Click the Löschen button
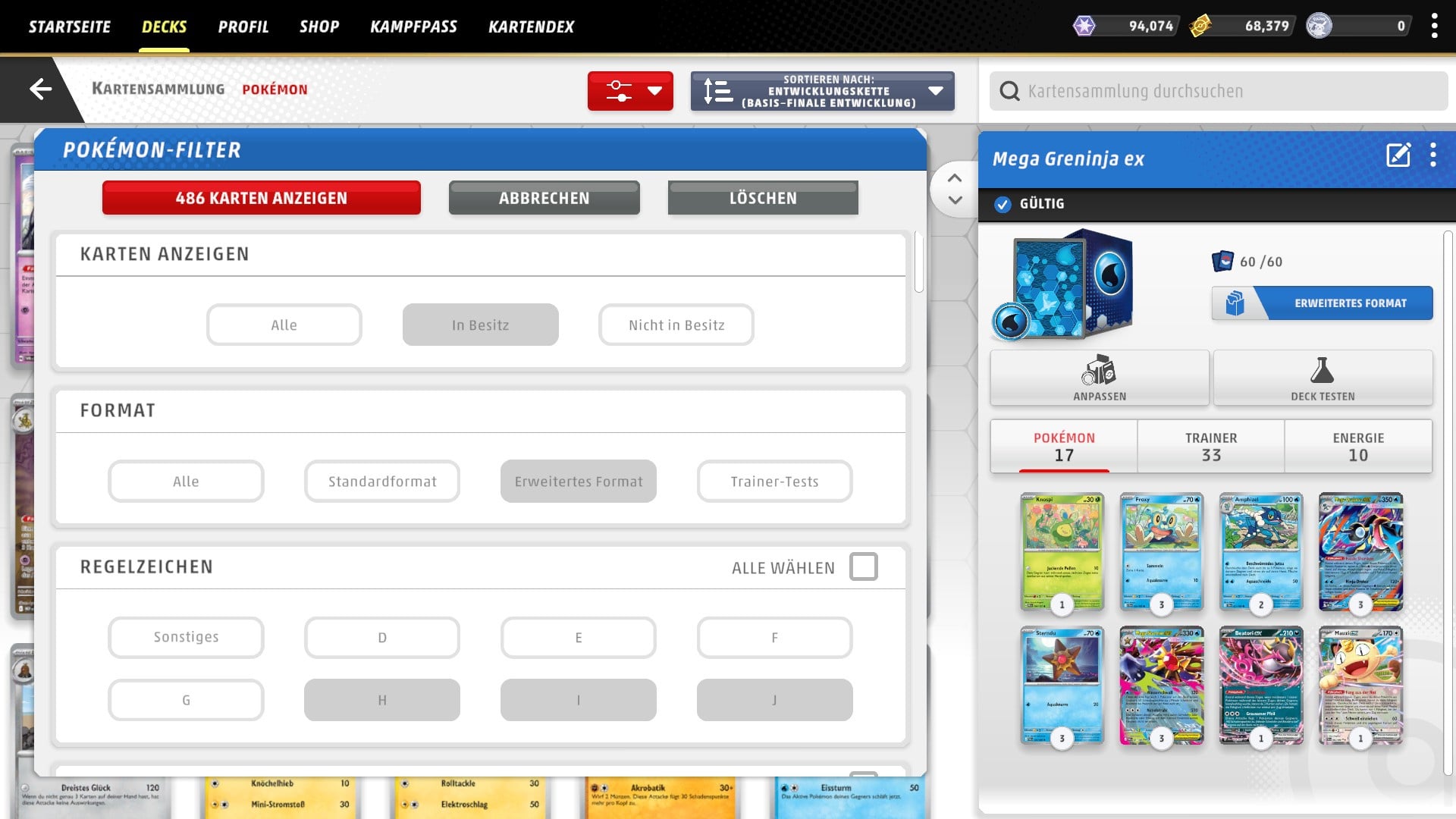The height and width of the screenshot is (819, 1456). (x=763, y=198)
